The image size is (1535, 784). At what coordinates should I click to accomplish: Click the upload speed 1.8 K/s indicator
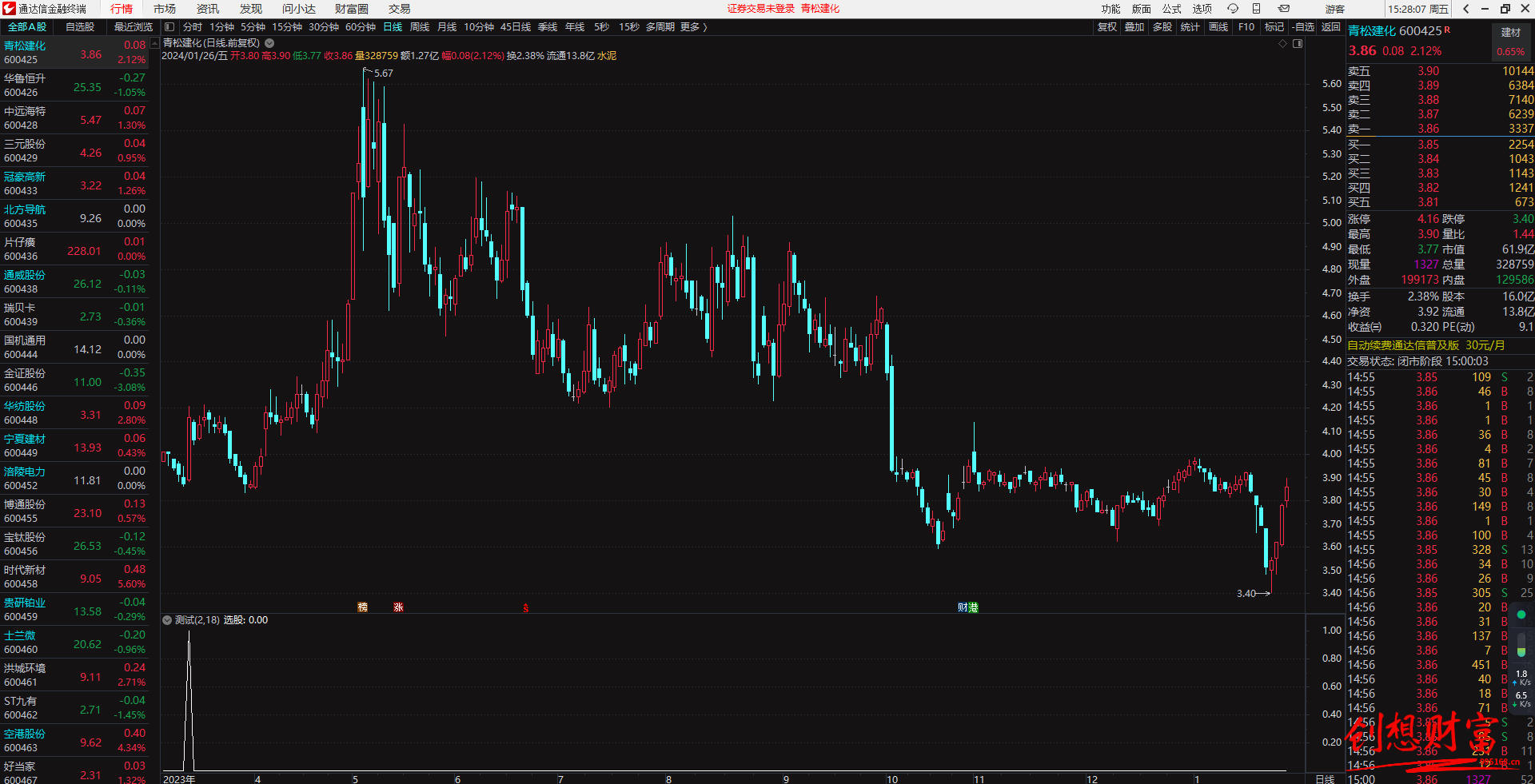point(1521,678)
